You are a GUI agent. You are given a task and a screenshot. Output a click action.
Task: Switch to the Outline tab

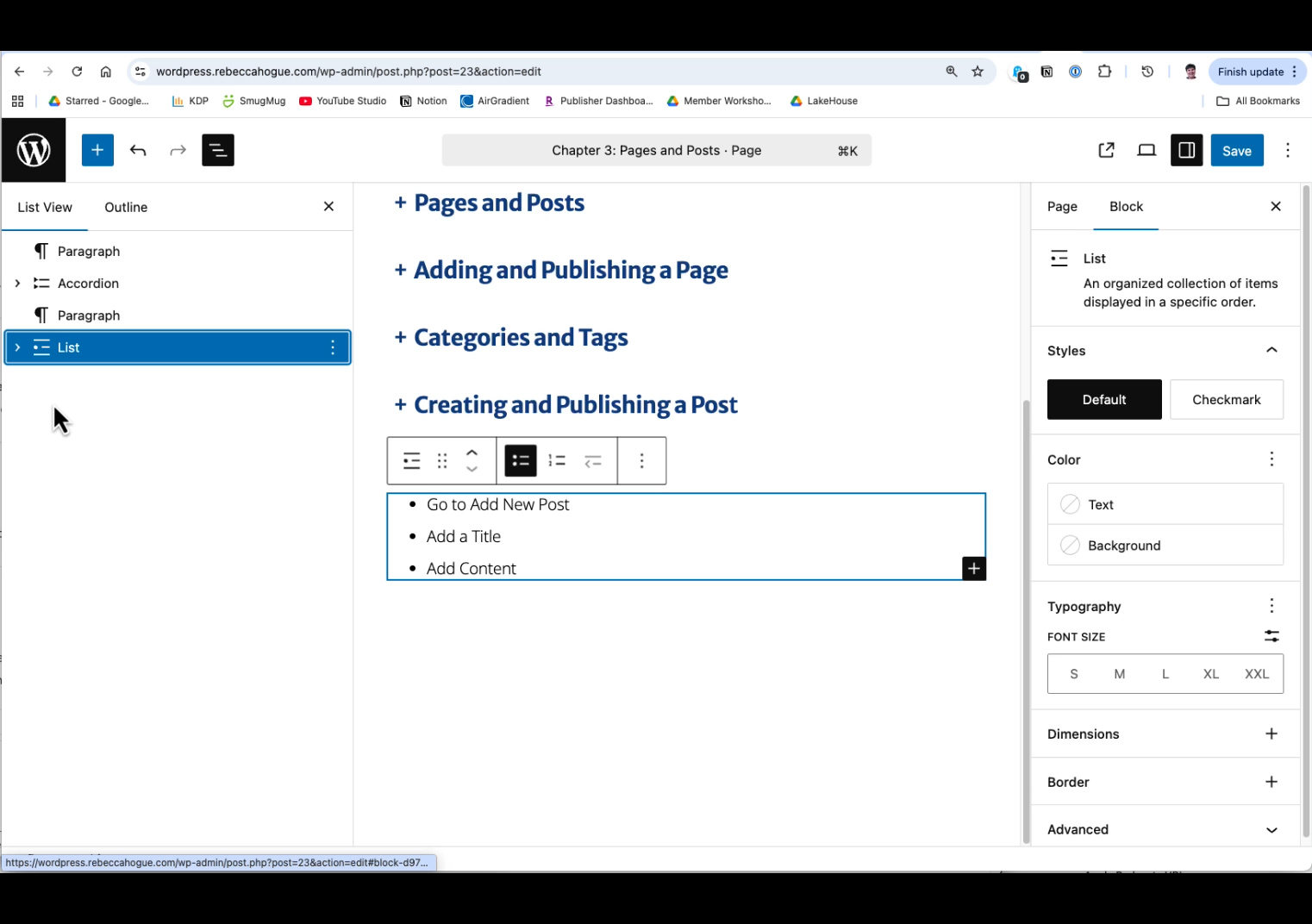pos(126,207)
